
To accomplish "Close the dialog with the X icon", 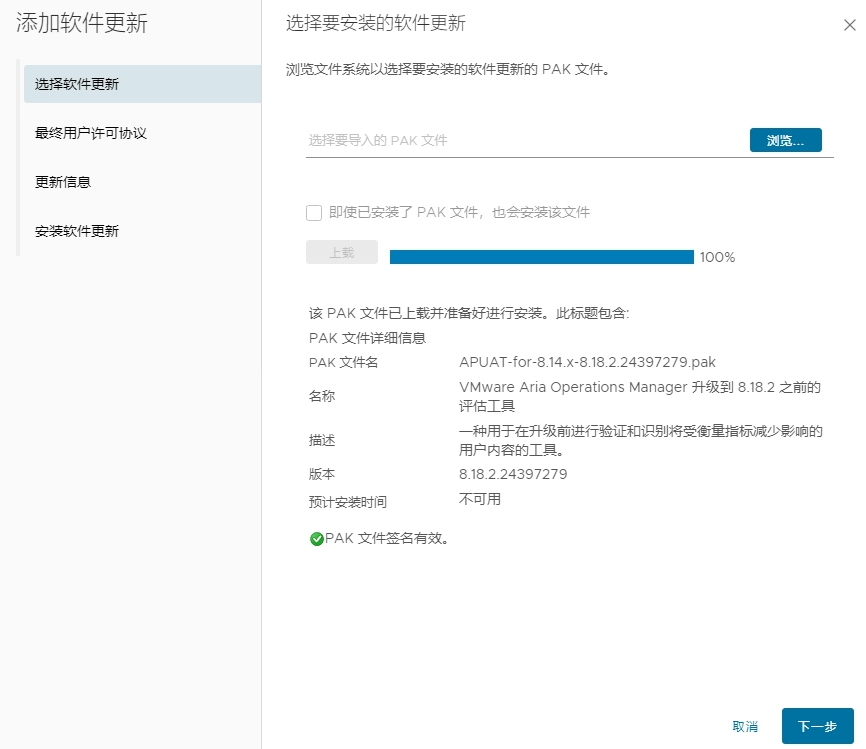I will click(x=849, y=26).
